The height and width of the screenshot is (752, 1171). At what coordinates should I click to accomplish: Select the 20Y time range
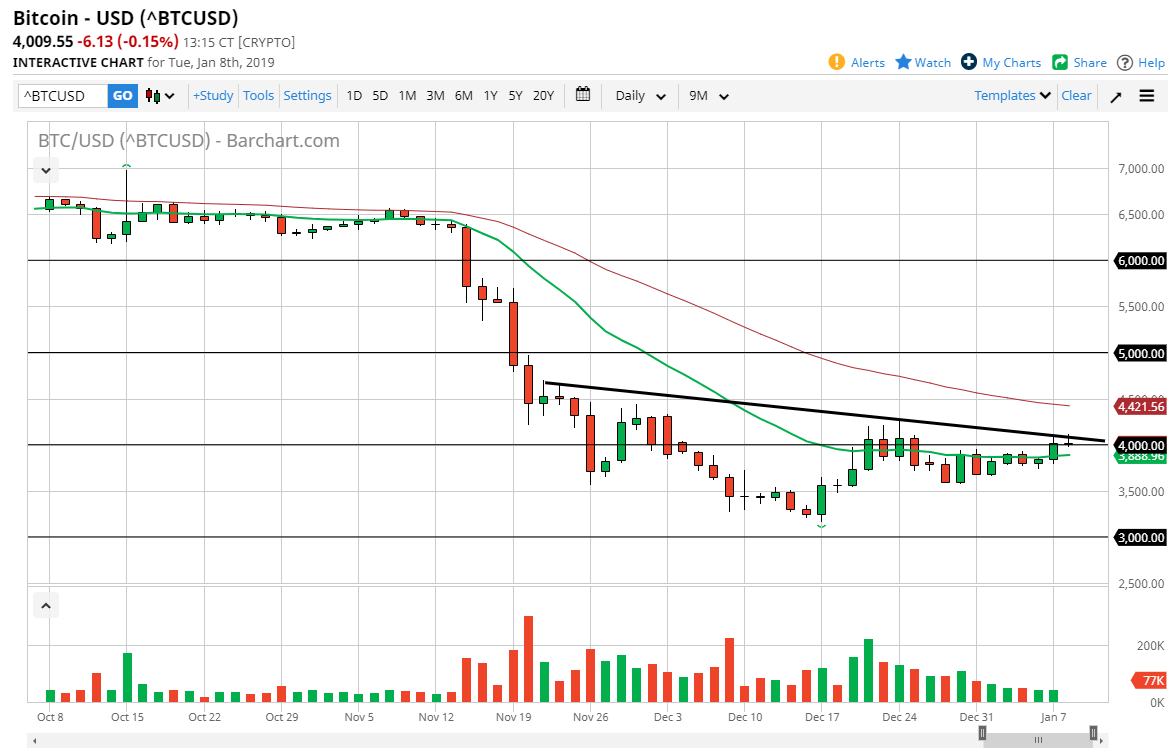543,96
